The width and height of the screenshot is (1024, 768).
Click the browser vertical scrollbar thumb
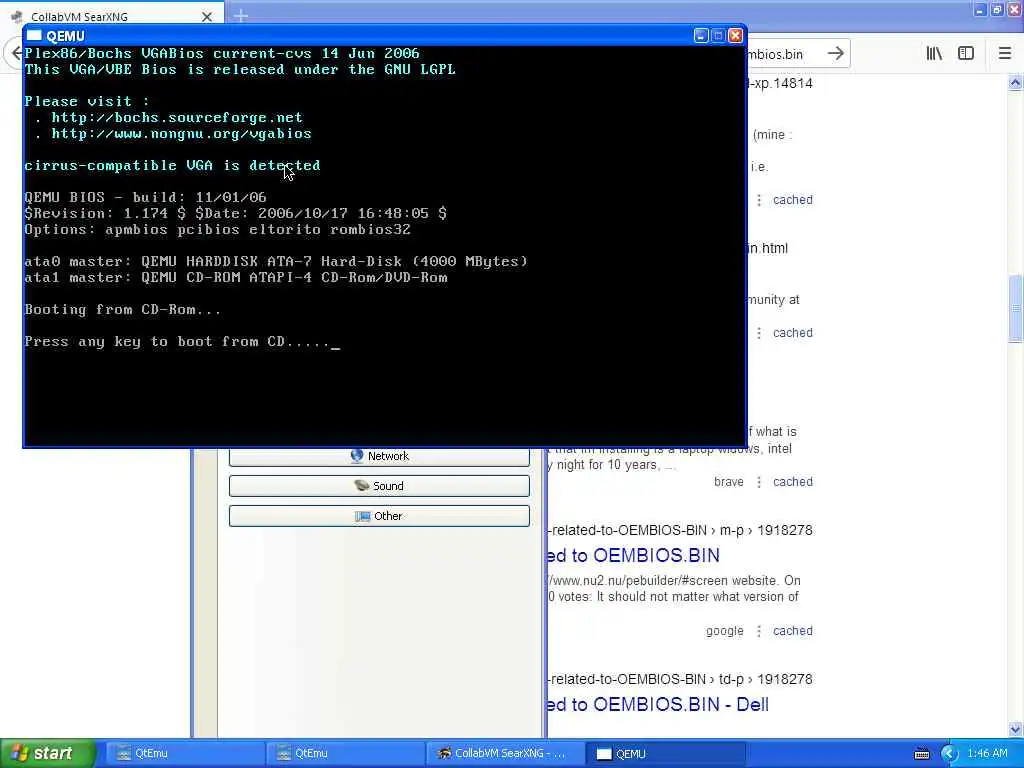1016,309
